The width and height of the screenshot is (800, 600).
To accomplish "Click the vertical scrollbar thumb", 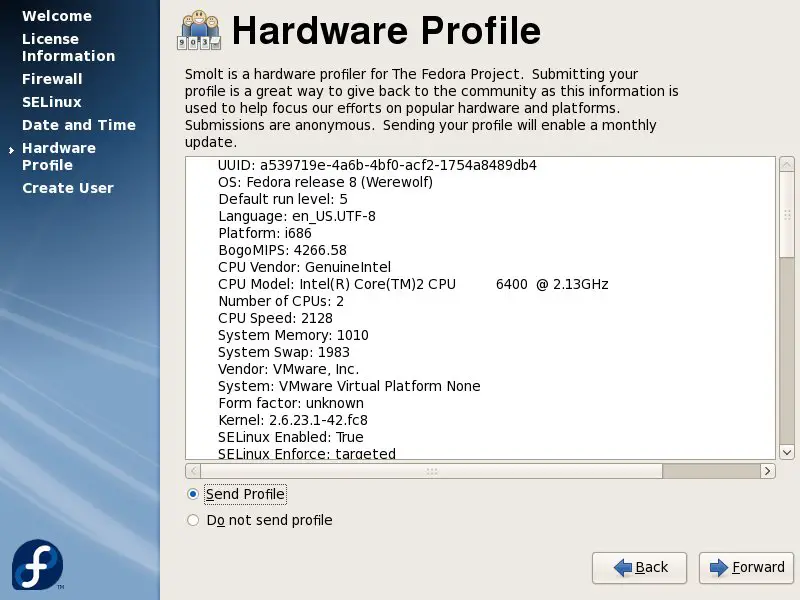I will tap(787, 215).
